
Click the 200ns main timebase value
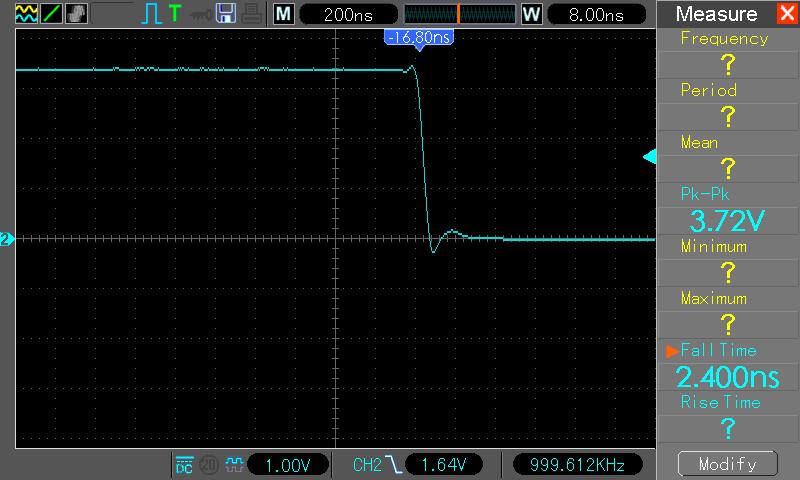point(348,14)
